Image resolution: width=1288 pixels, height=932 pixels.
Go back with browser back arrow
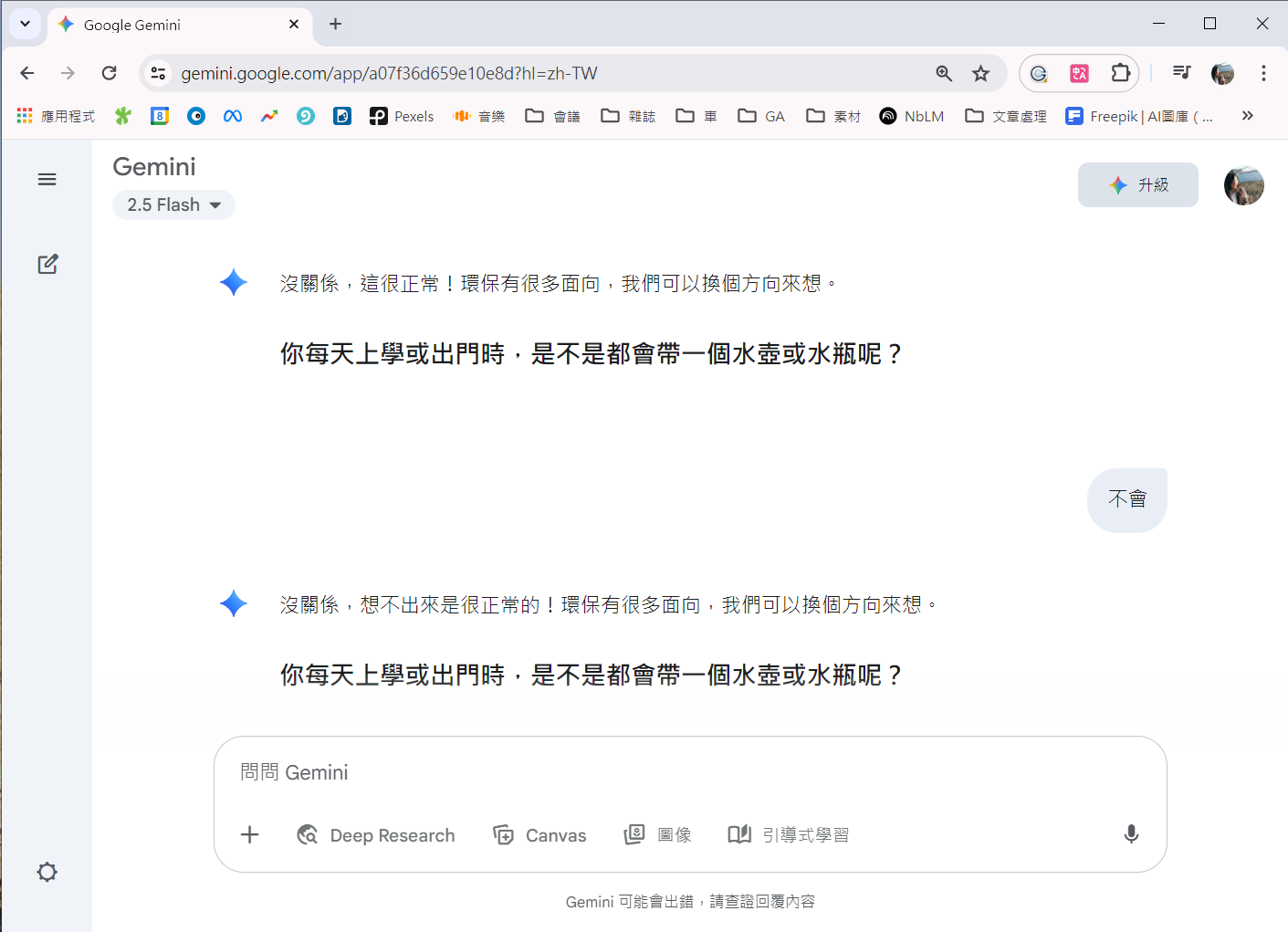(27, 73)
